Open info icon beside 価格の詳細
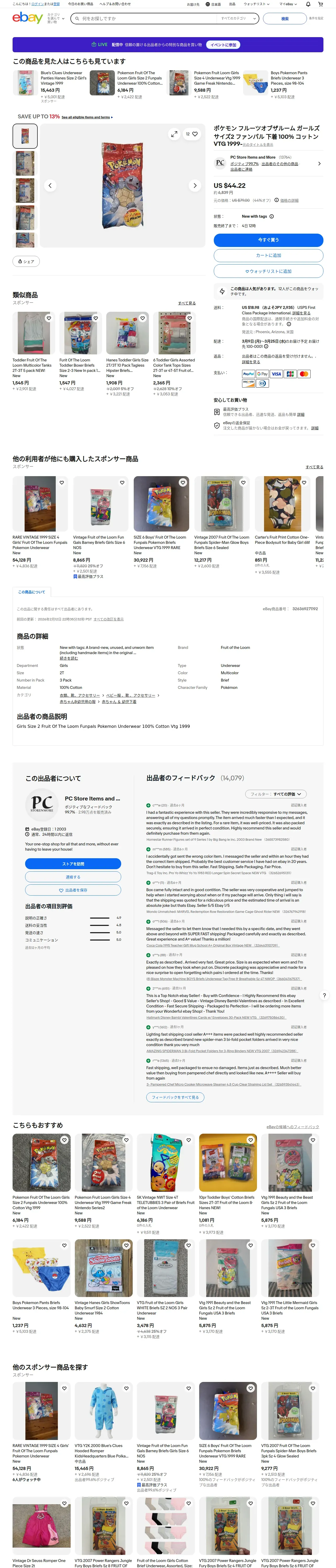 tap(276, 200)
